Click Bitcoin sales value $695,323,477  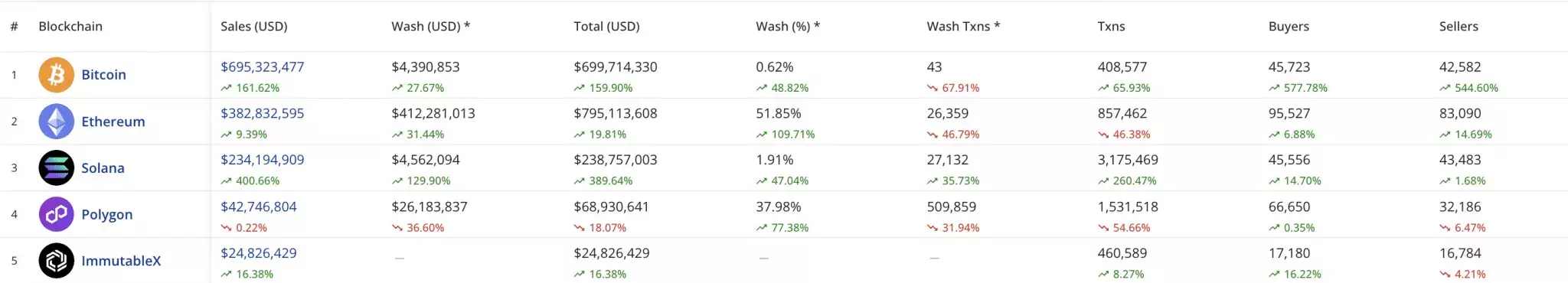[x=263, y=67]
